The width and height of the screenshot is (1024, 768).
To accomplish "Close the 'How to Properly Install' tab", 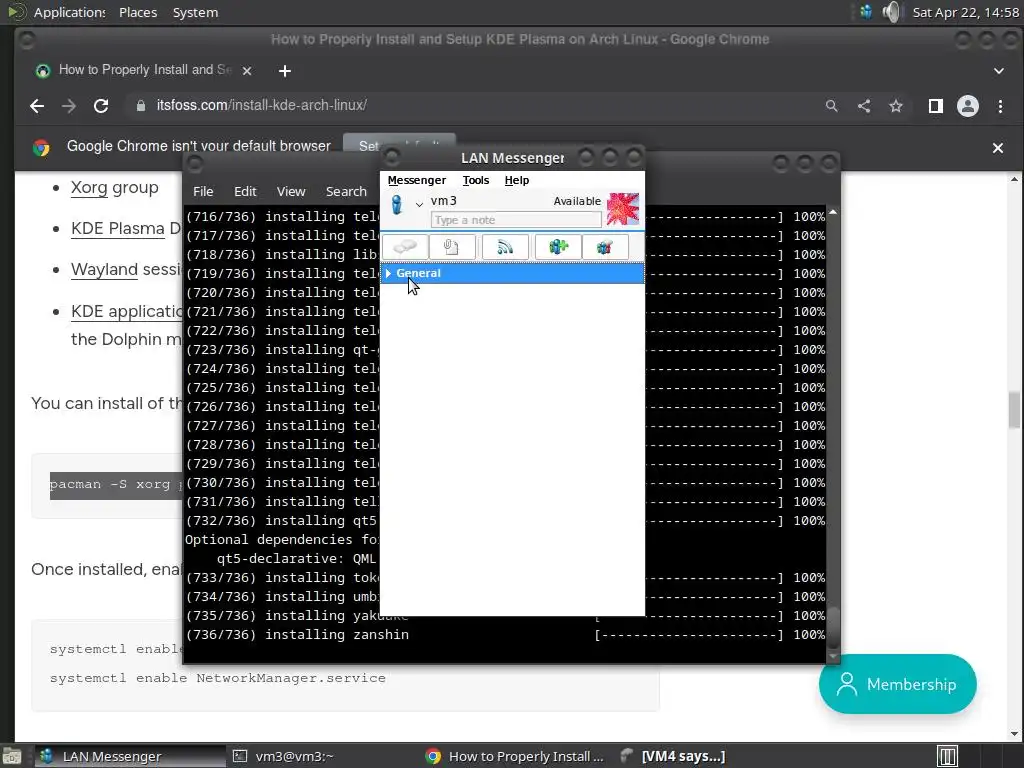I will coord(247,71).
